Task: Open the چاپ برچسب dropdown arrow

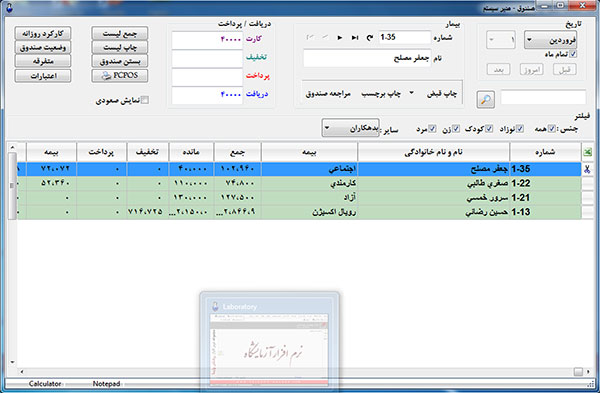Action: [412, 93]
